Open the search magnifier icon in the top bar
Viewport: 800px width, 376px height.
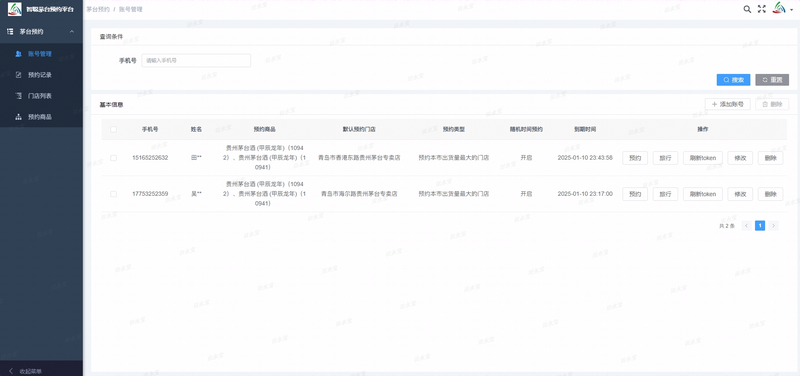pyautogui.click(x=747, y=9)
